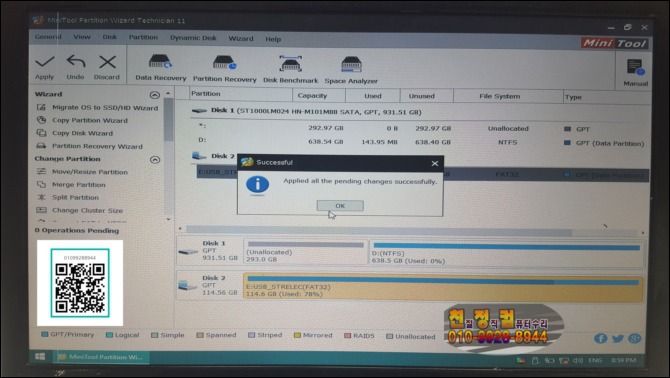Click the Undo arrow icon

[76, 62]
